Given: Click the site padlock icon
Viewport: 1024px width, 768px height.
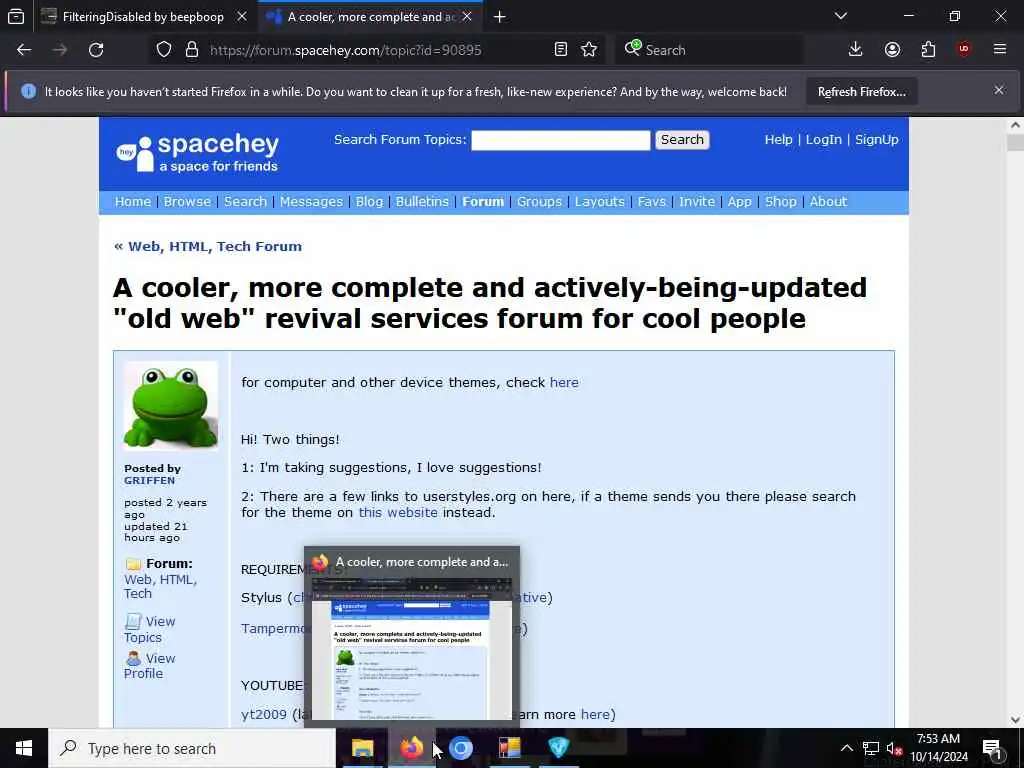Looking at the screenshot, I should [x=192, y=50].
